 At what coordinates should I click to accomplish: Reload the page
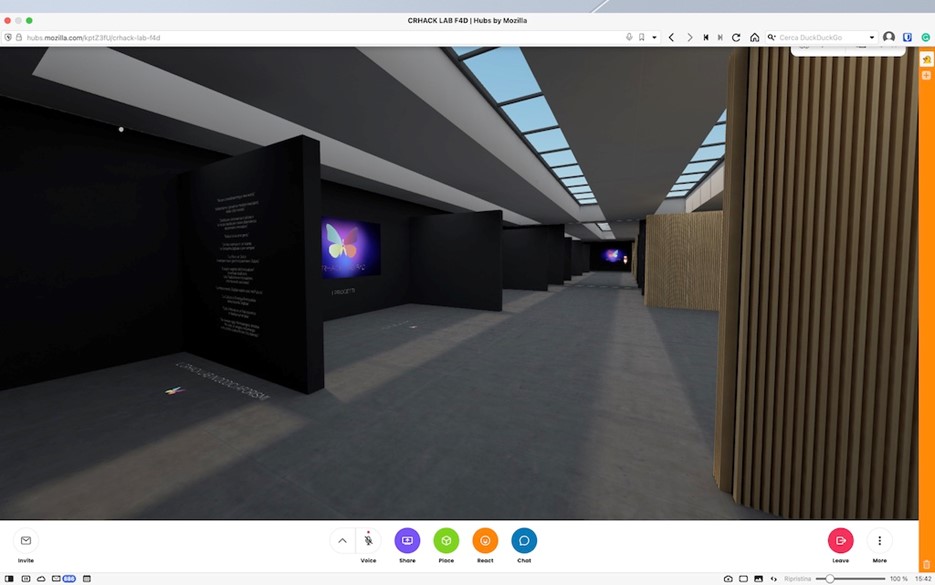pos(736,37)
